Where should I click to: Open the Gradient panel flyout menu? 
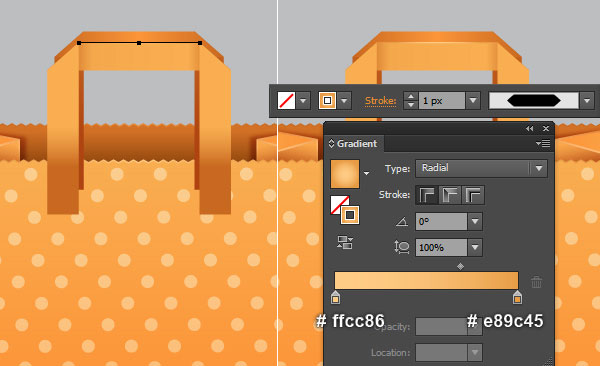click(543, 144)
